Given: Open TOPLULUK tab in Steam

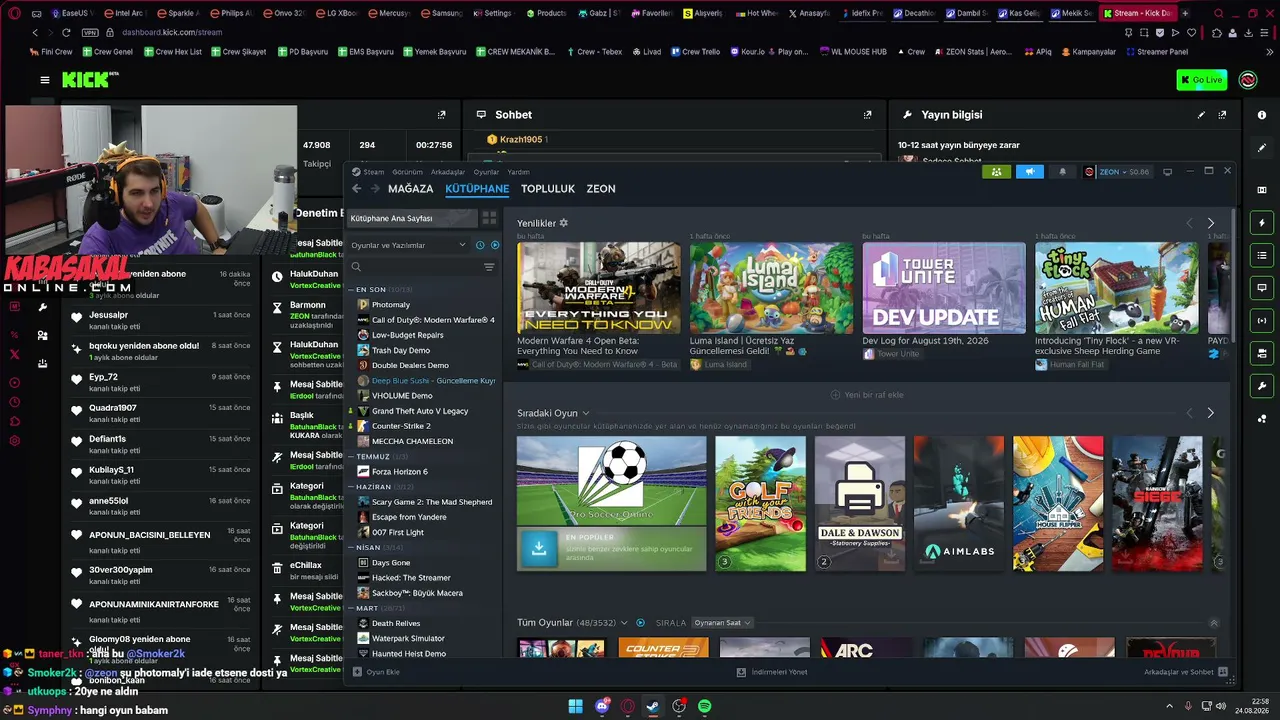Looking at the screenshot, I should pos(548,189).
